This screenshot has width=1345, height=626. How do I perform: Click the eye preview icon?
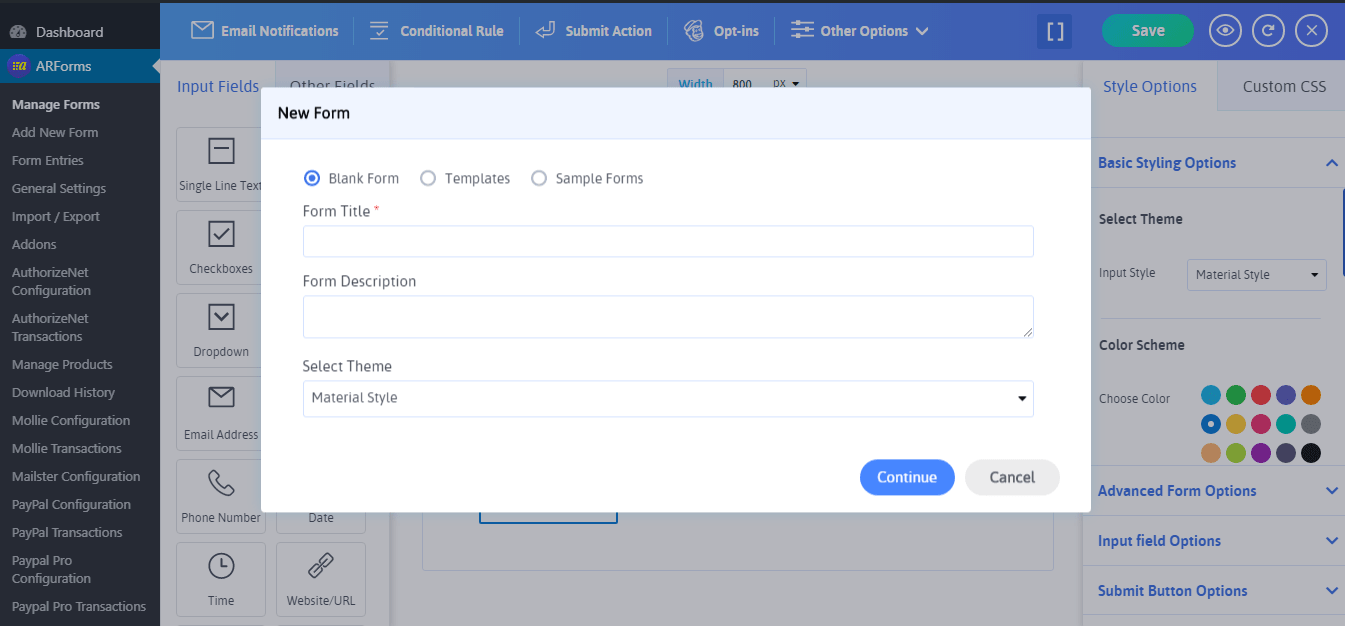[1225, 31]
